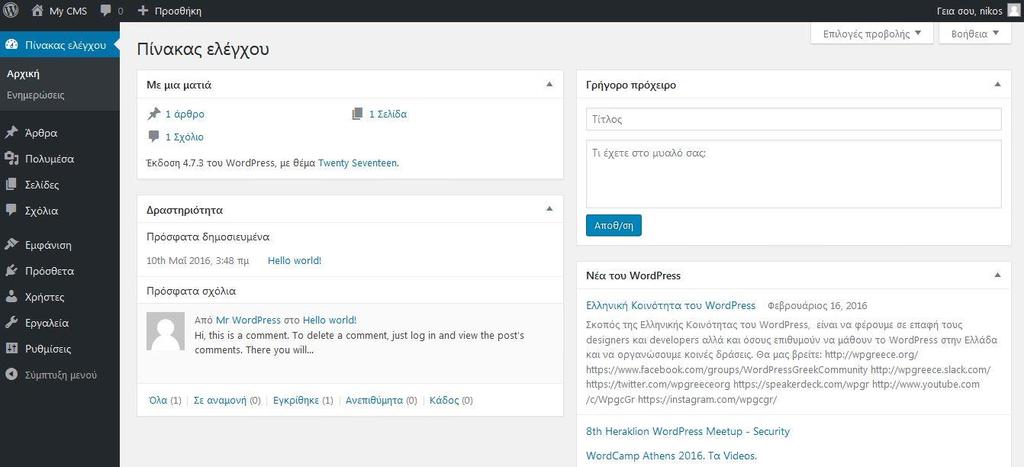Open Hello world! link in the comment
The image size is (1024, 467).
[329, 320]
